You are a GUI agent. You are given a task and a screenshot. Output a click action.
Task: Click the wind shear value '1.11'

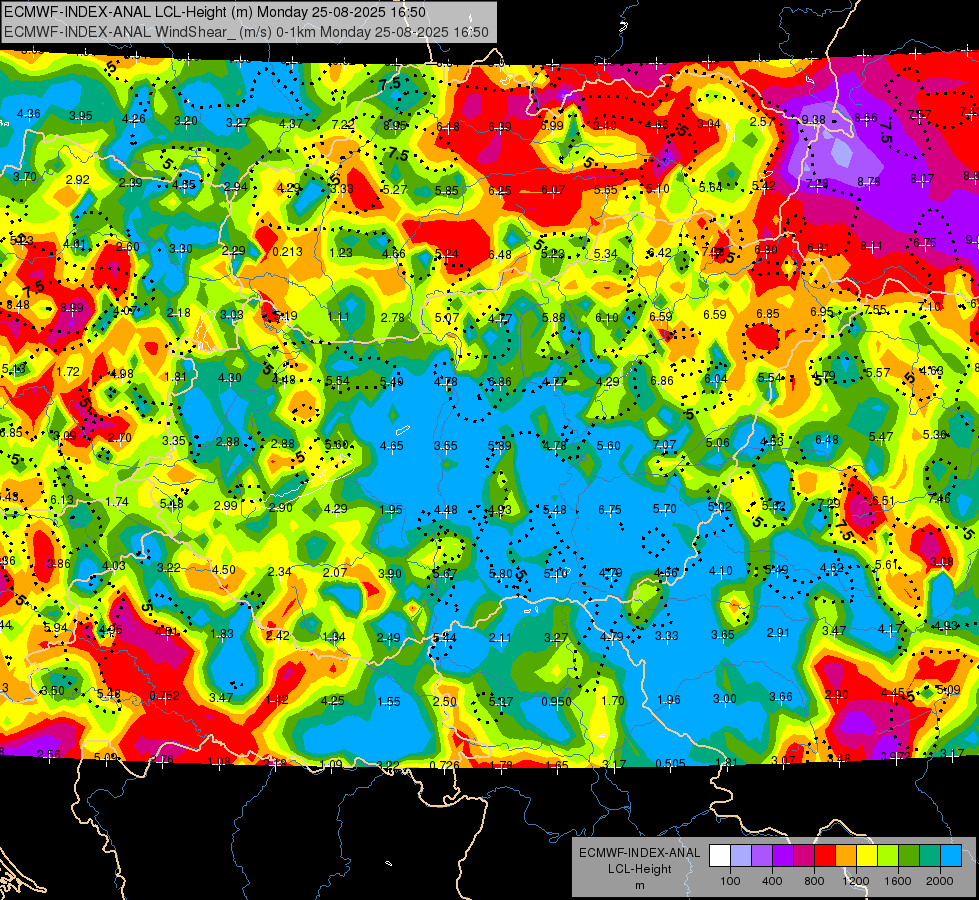[338, 317]
